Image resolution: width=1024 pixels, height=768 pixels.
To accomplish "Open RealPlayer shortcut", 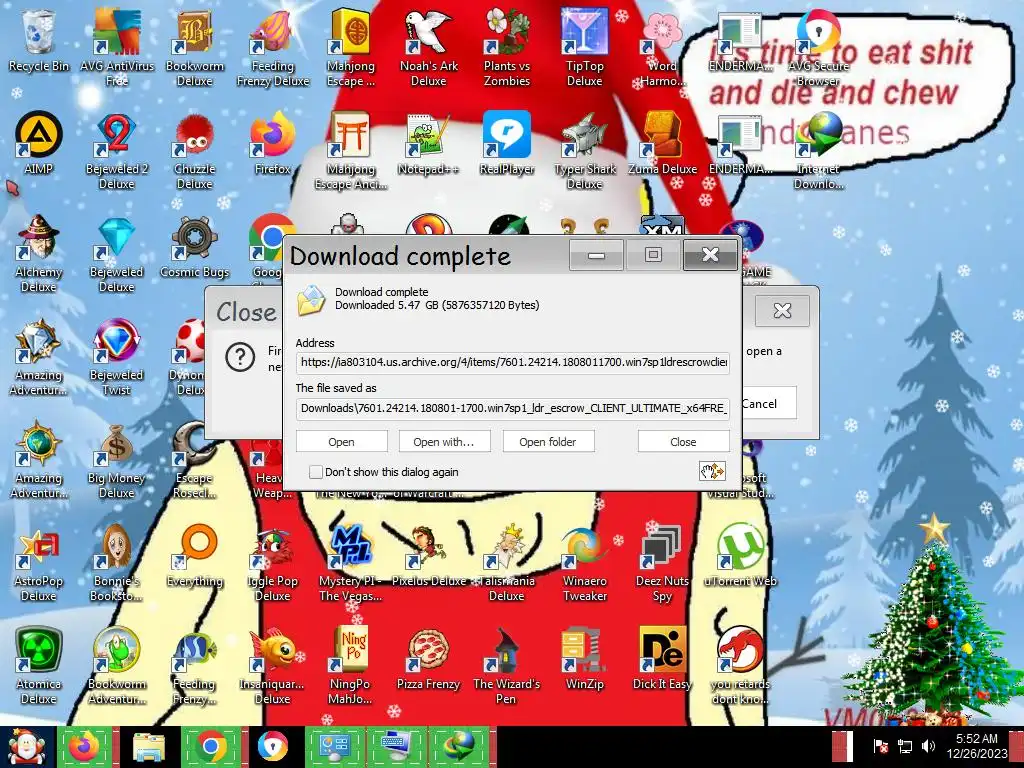I will [x=507, y=142].
